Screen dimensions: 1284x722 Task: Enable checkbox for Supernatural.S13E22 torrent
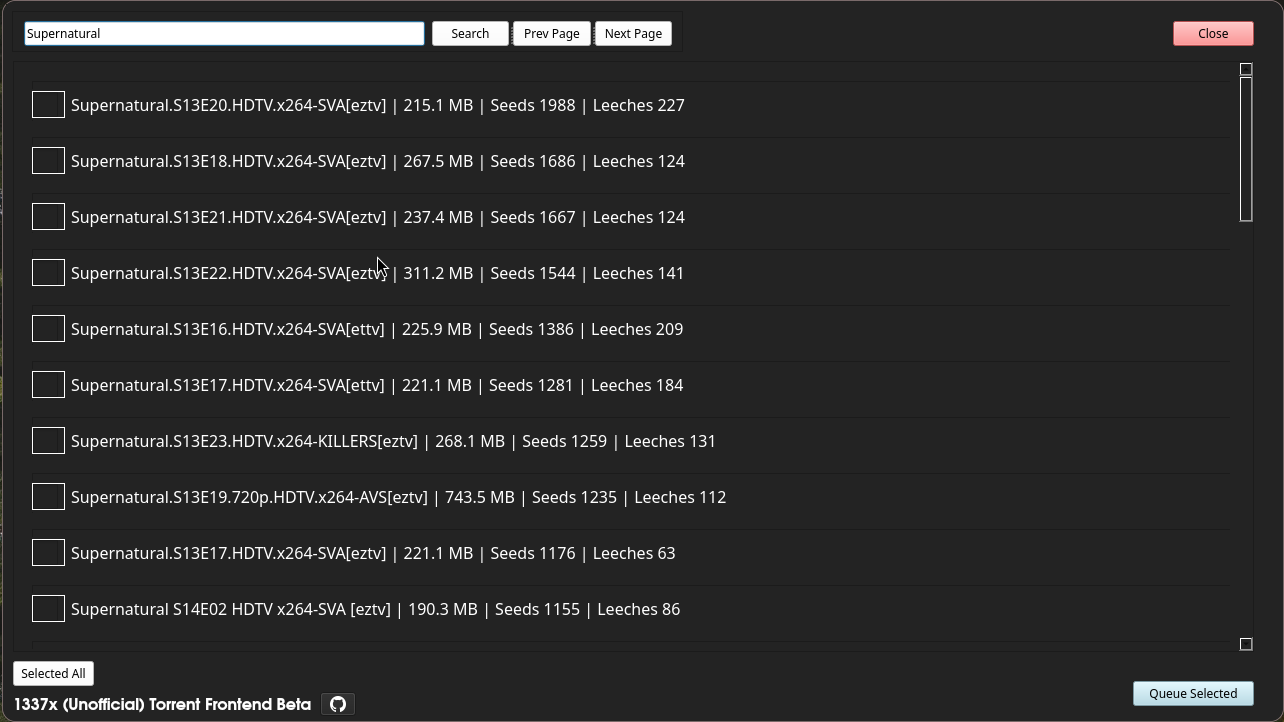click(48, 273)
